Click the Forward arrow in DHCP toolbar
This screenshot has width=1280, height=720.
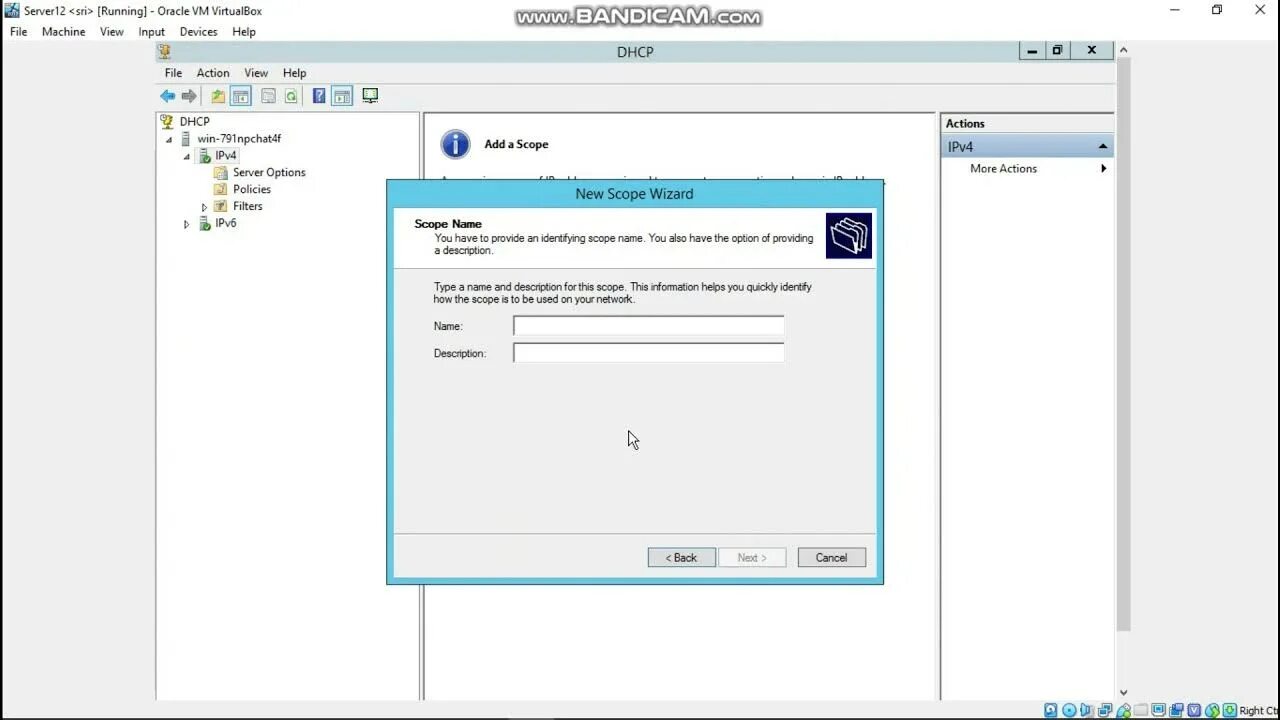click(189, 96)
